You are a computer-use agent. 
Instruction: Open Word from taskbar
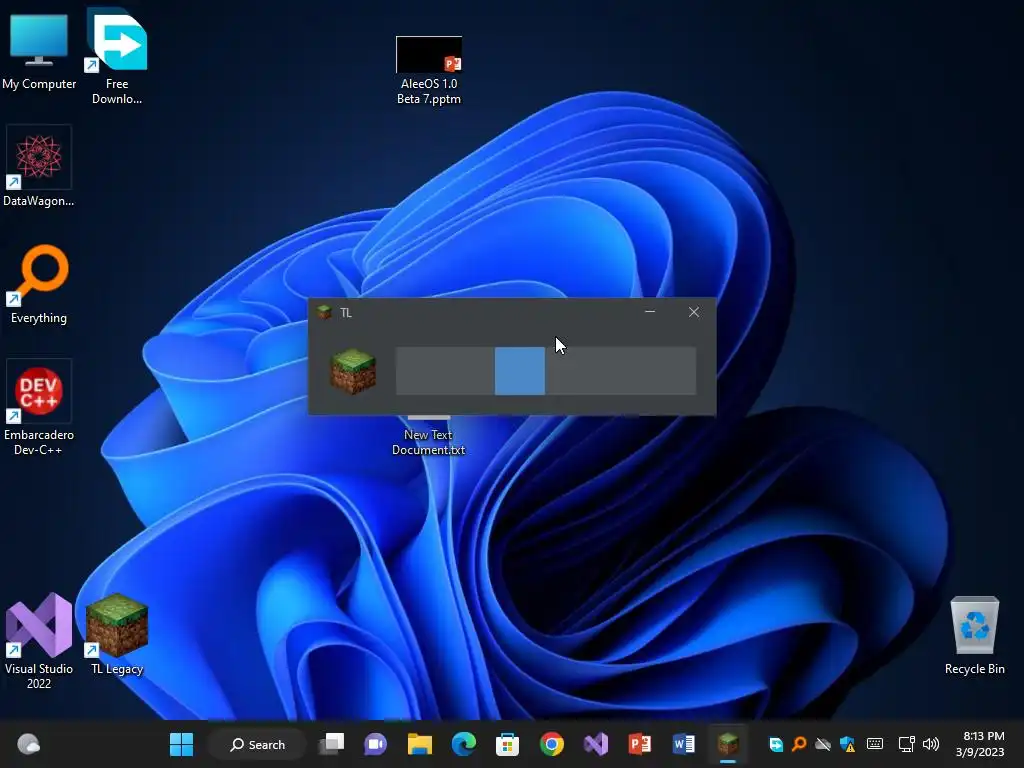click(684, 744)
